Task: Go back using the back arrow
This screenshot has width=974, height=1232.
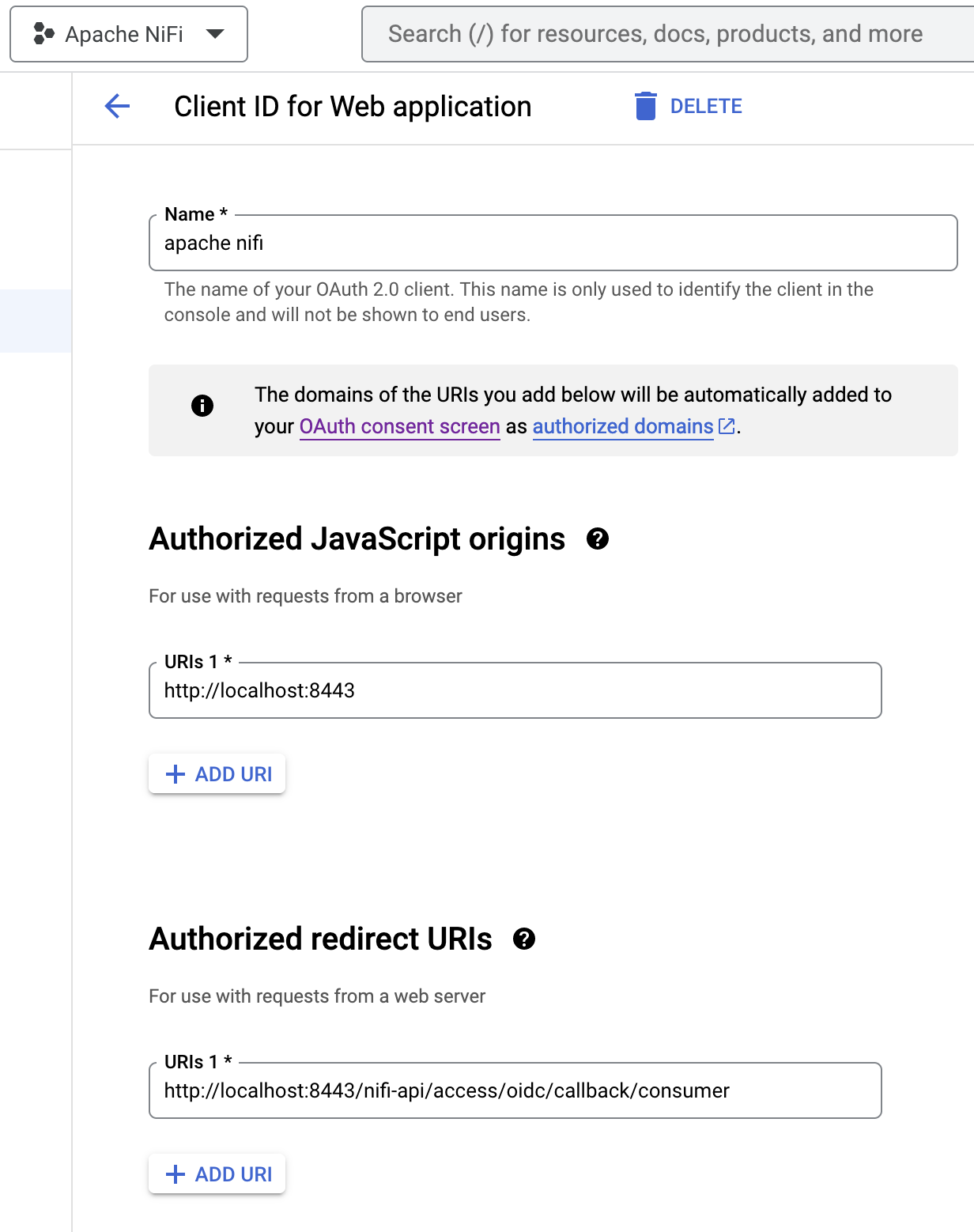Action: pyautogui.click(x=115, y=106)
